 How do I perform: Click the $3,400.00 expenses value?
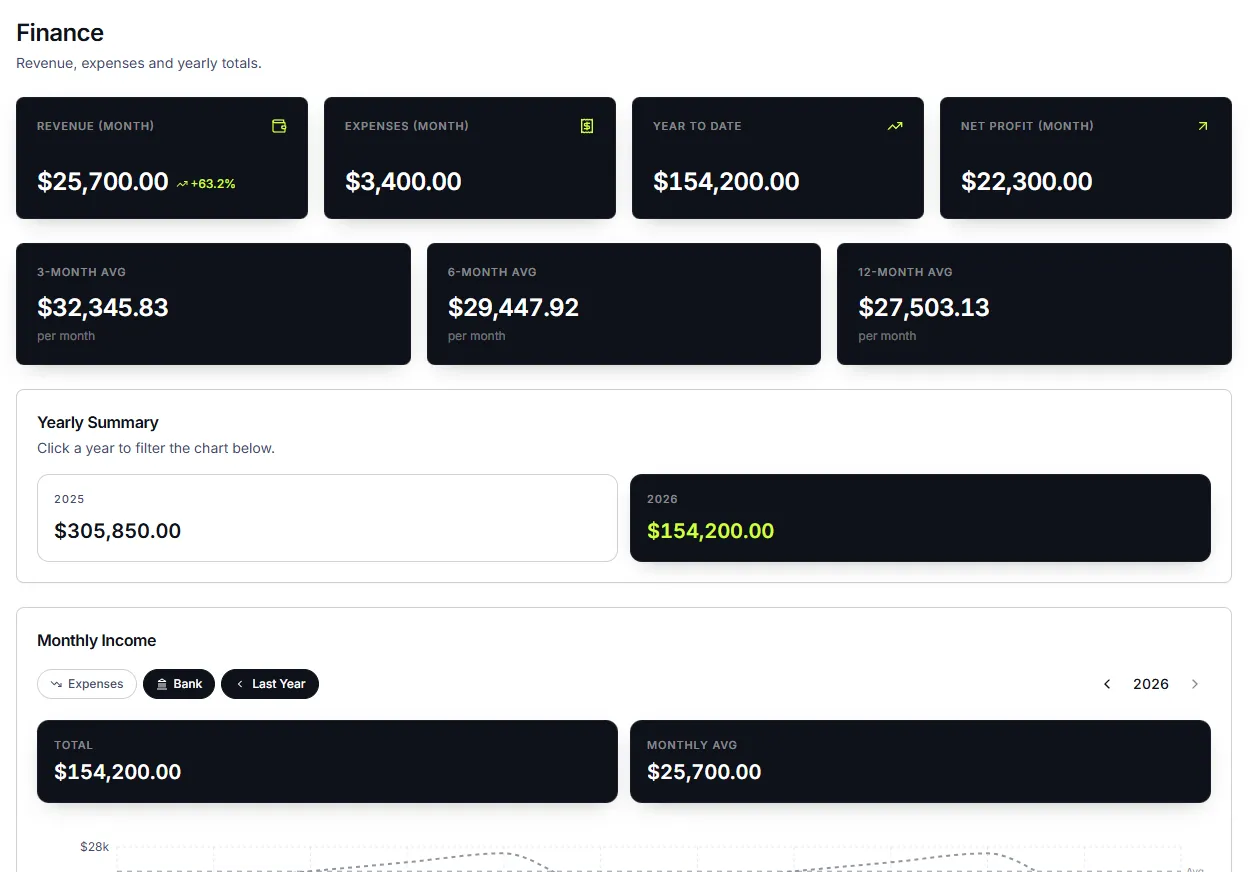tap(403, 181)
